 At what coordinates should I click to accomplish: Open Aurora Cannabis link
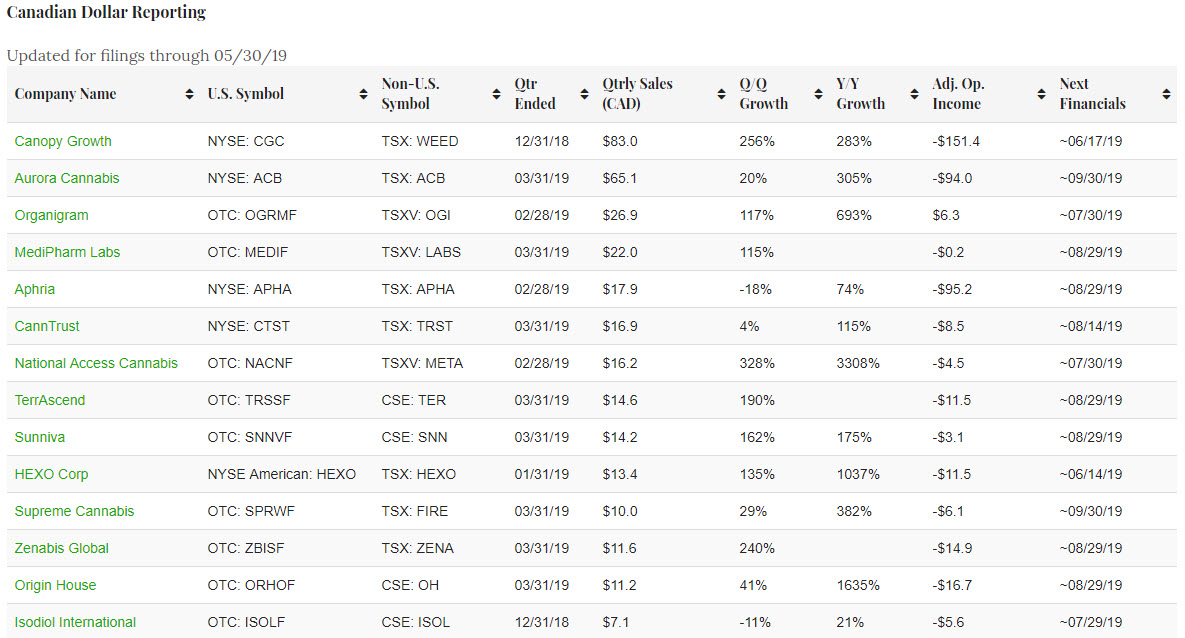[x=67, y=178]
